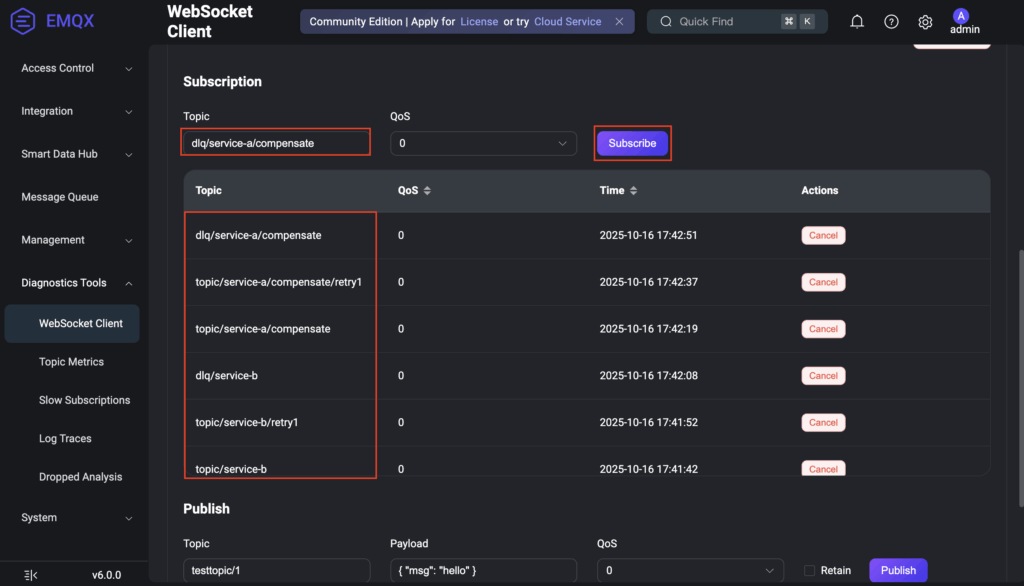The height and width of the screenshot is (586, 1024).
Task: Dismiss the Community Edition banner
Action: tap(619, 21)
